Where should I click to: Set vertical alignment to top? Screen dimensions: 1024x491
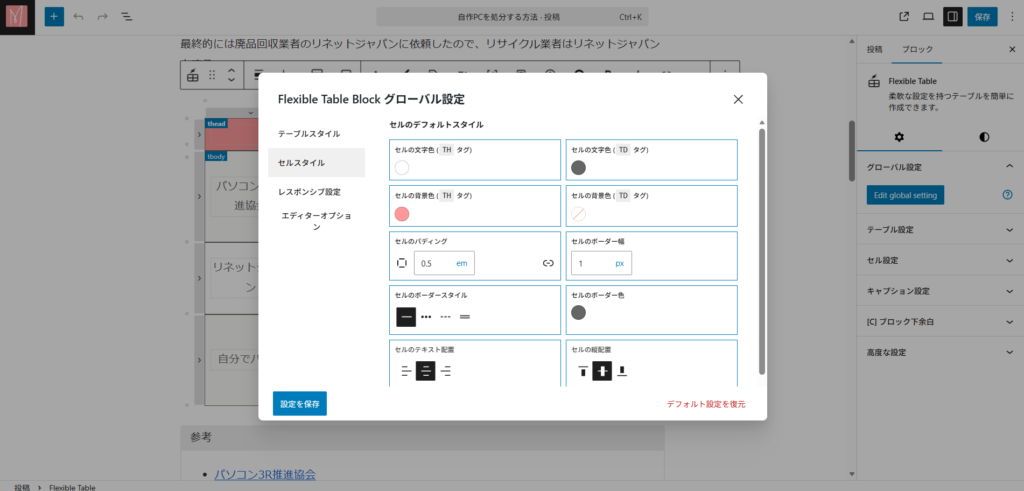583,371
